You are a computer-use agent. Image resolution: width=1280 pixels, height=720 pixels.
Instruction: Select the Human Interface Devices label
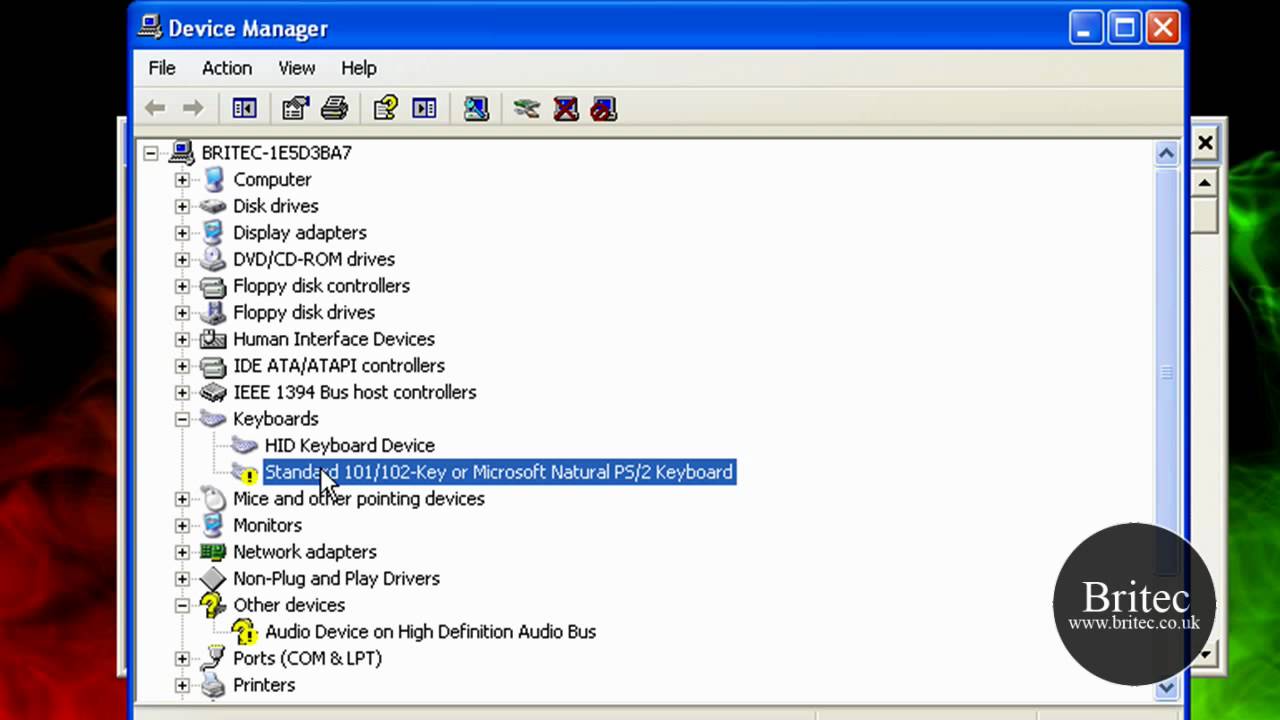(334, 339)
